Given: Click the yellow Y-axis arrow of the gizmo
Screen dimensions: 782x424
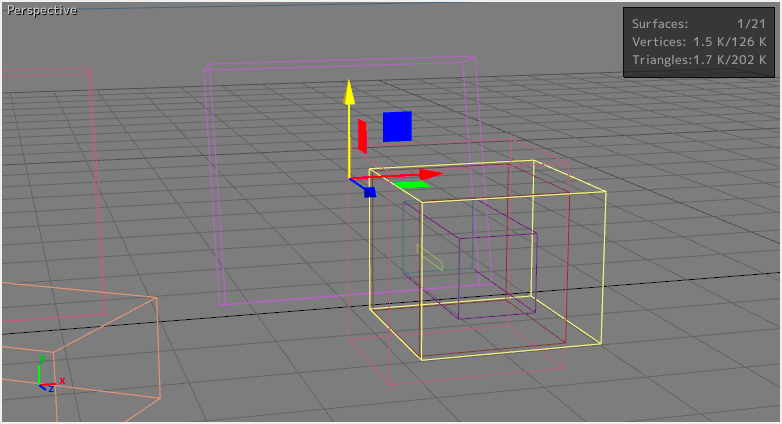Looking at the screenshot, I should [349, 92].
